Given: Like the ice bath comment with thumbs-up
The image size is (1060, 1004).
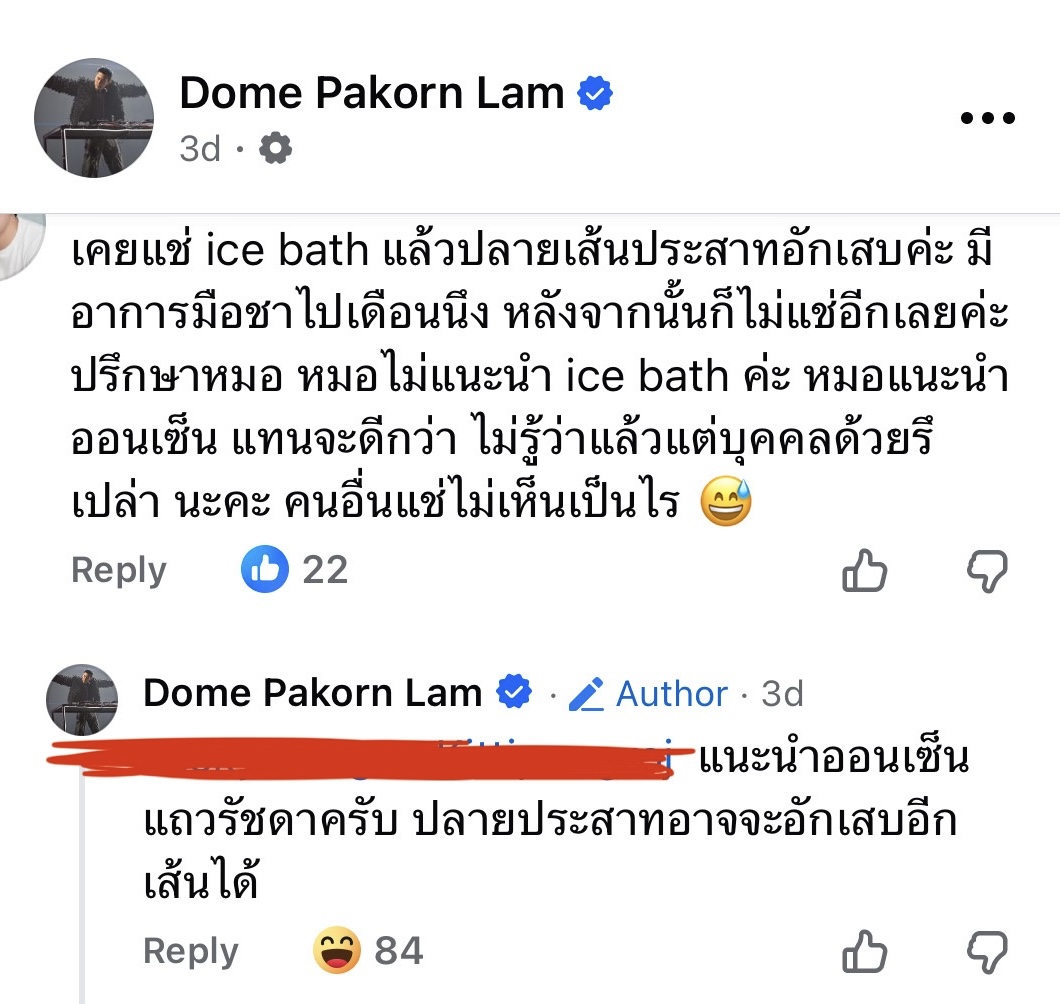Looking at the screenshot, I should click(865, 571).
